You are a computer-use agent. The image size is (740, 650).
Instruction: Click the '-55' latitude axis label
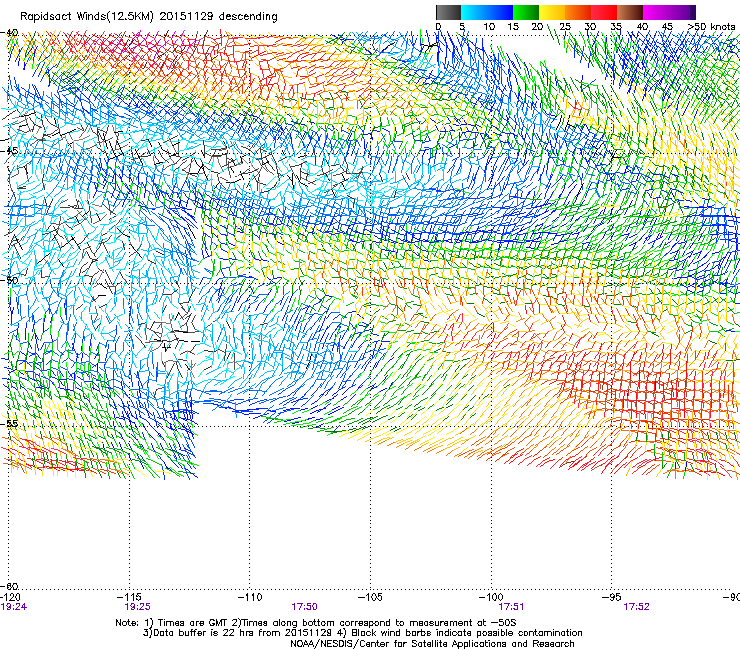pos(9,423)
